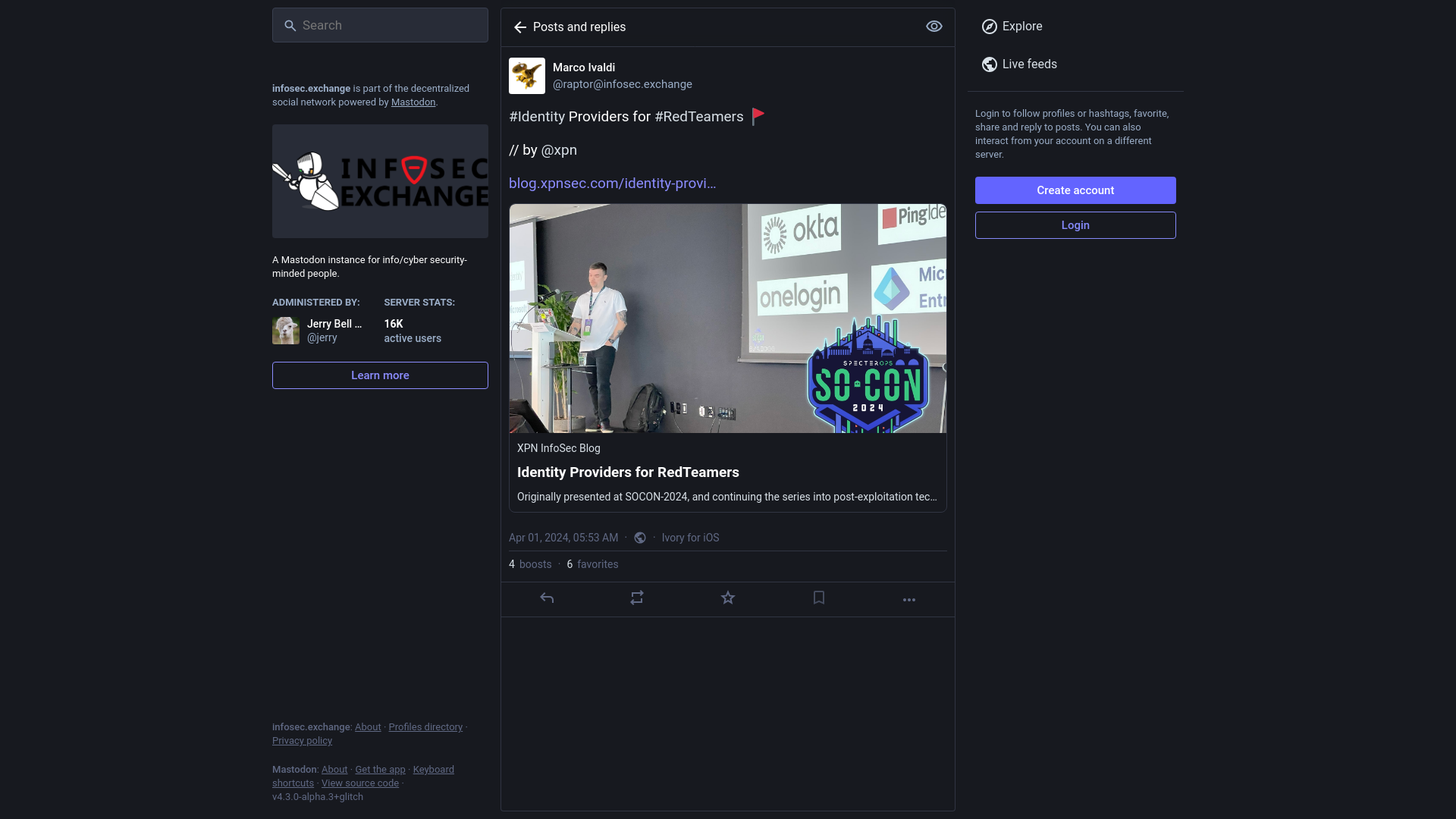Open the Live feeds globe icon

point(990,64)
